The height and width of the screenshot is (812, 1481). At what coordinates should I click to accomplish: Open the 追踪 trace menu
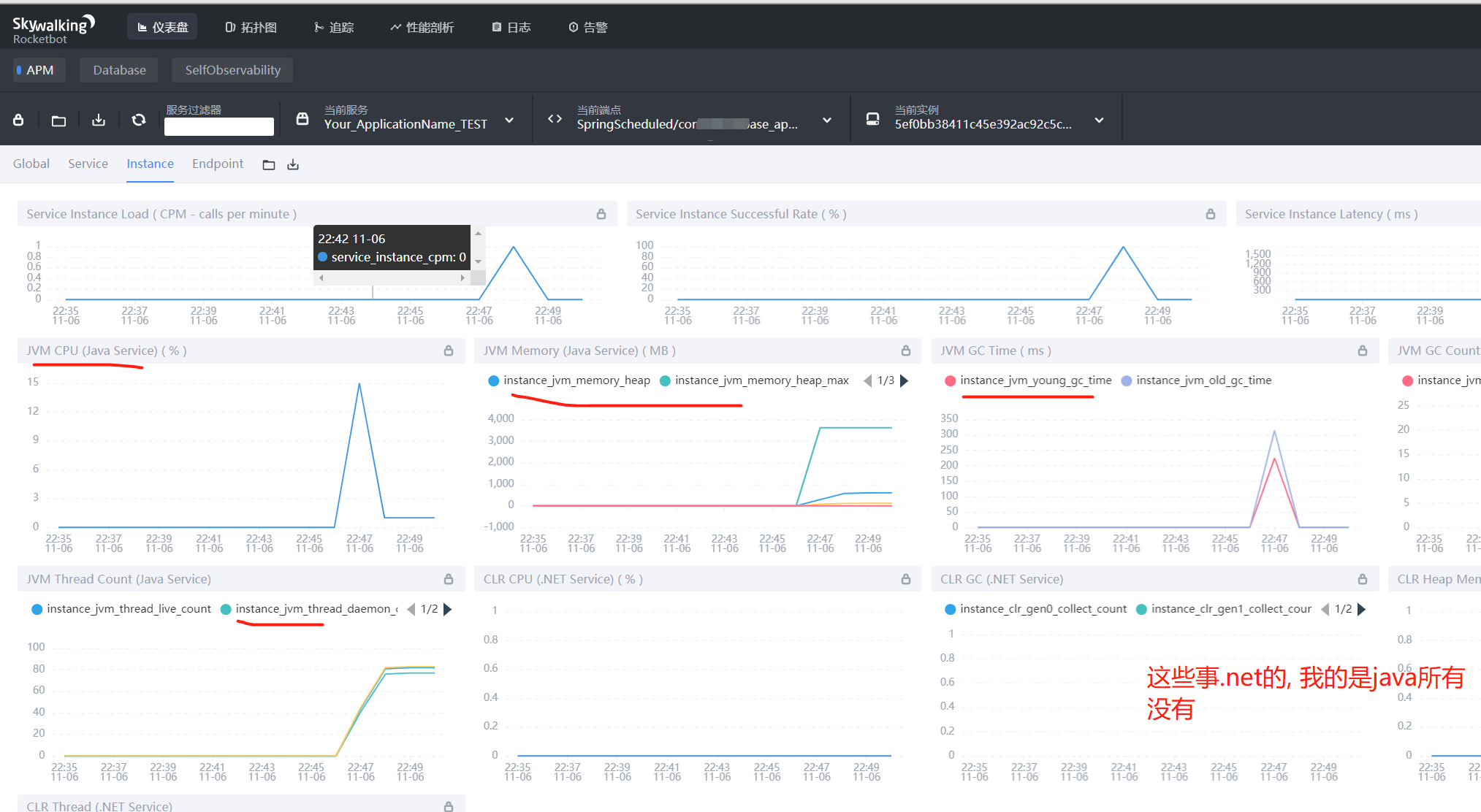(x=334, y=27)
